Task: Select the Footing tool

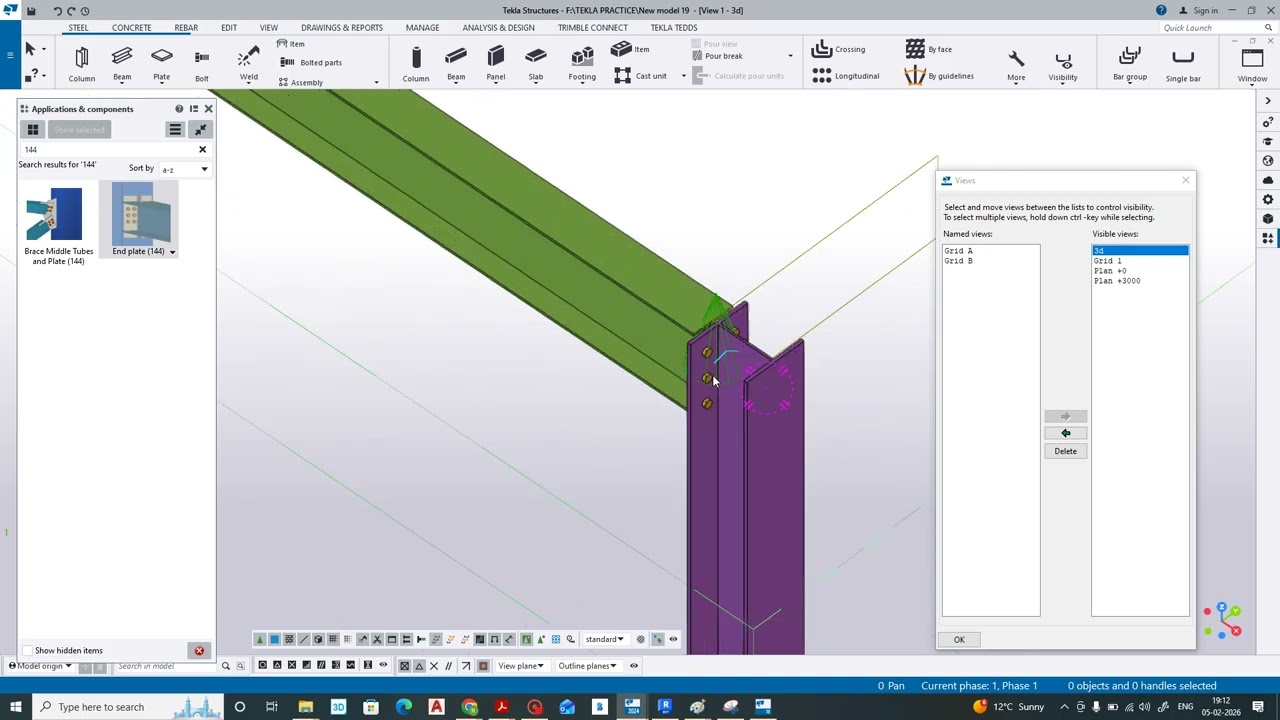Action: (582, 64)
